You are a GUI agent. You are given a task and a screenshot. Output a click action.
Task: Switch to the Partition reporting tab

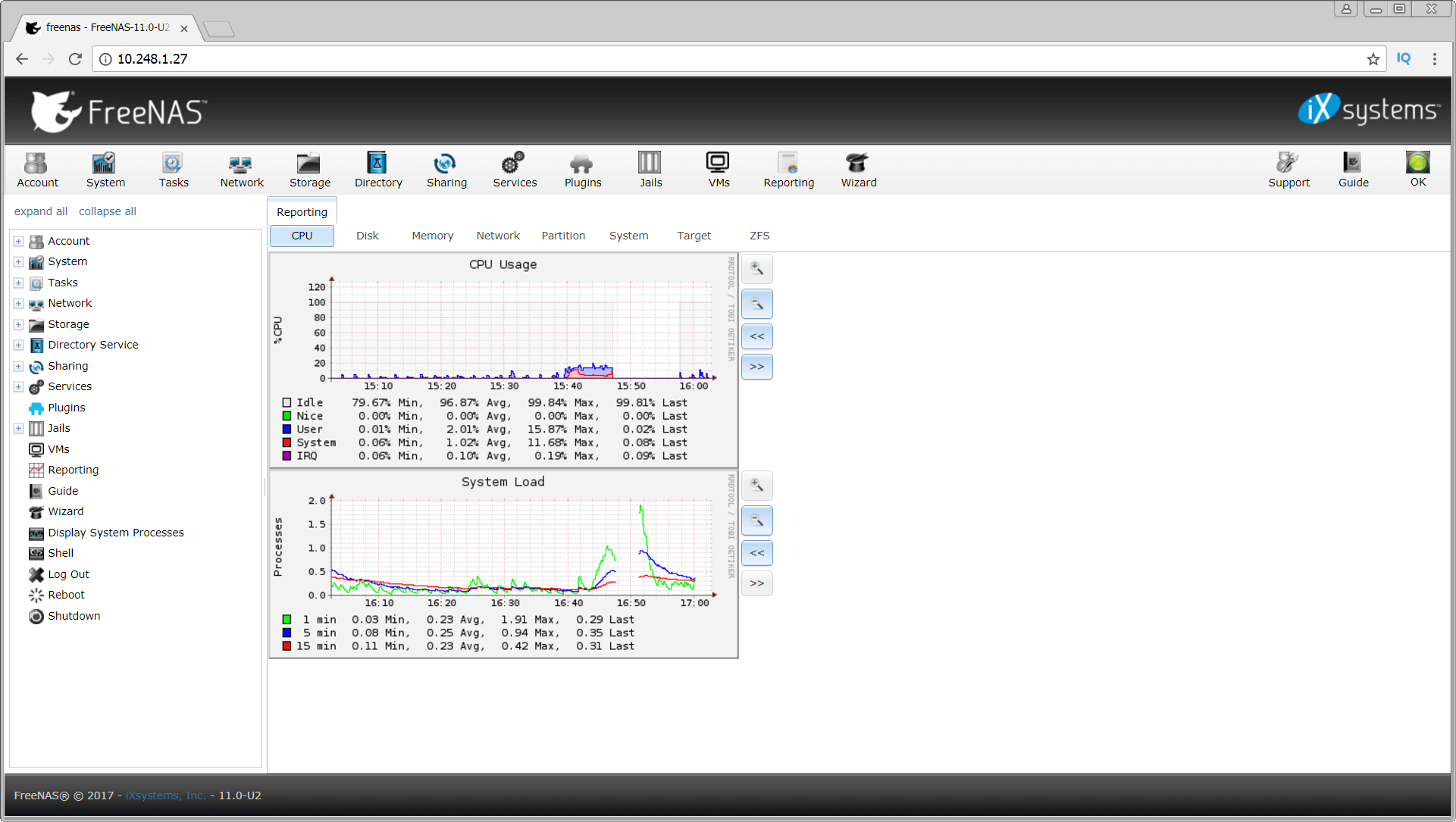point(563,236)
